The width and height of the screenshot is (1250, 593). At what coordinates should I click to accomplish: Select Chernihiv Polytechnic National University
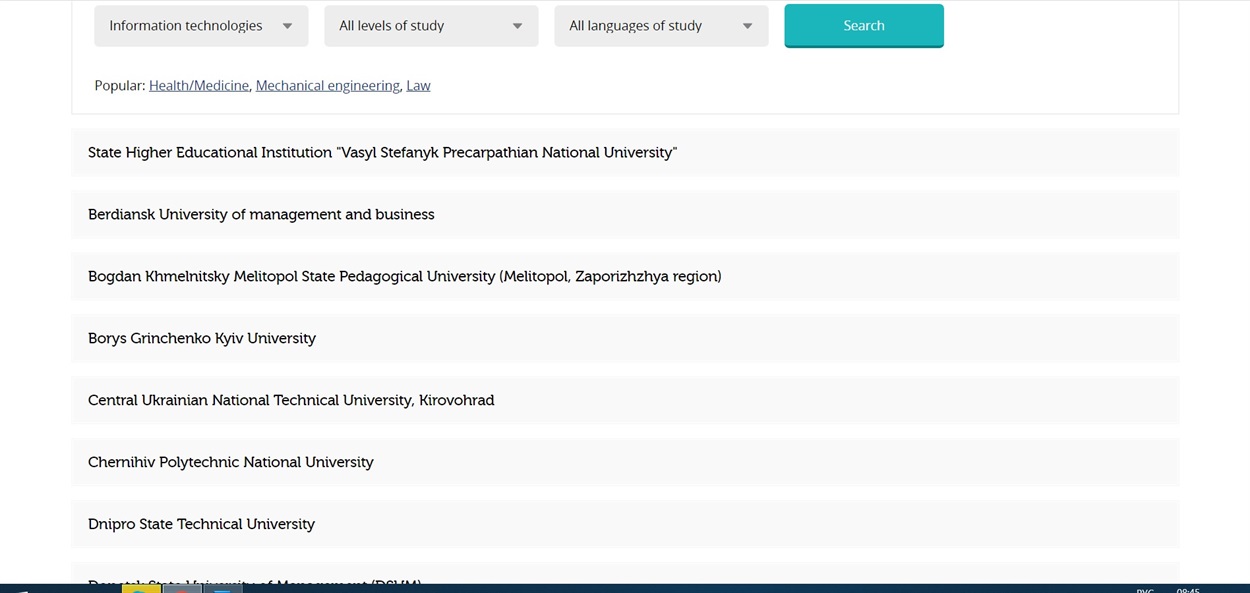pyautogui.click(x=625, y=463)
